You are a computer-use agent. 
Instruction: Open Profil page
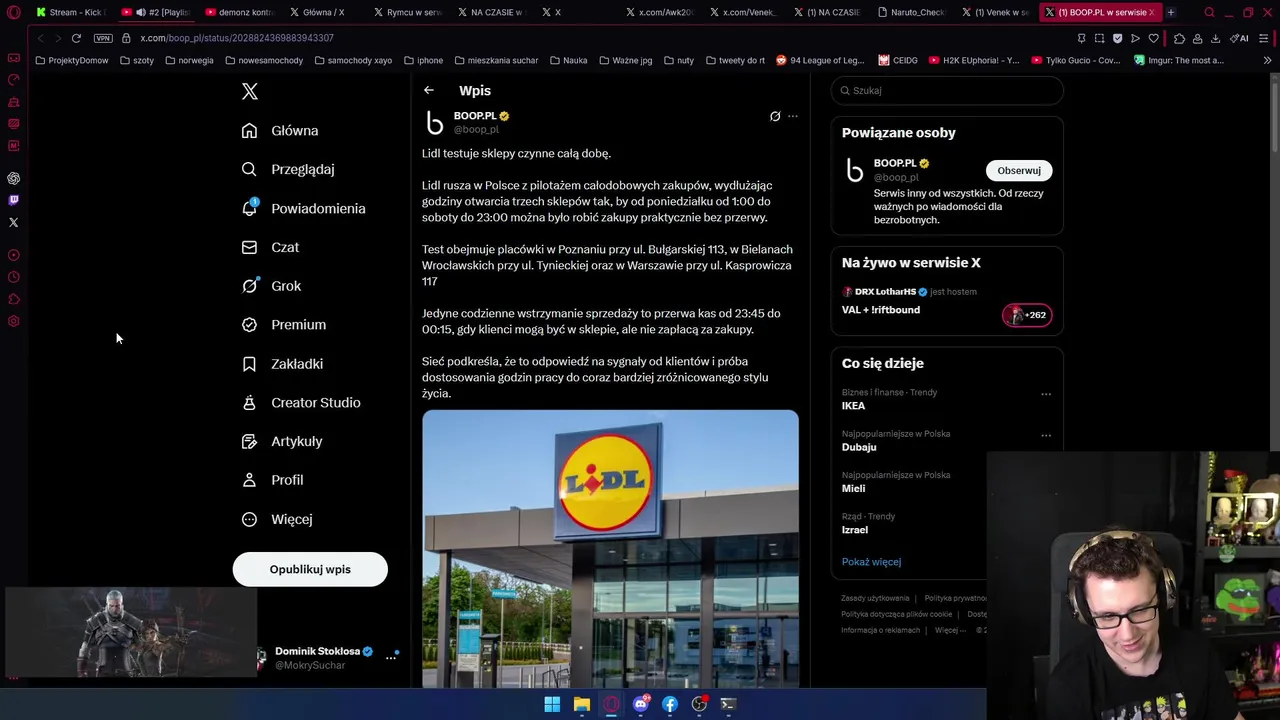point(272,480)
